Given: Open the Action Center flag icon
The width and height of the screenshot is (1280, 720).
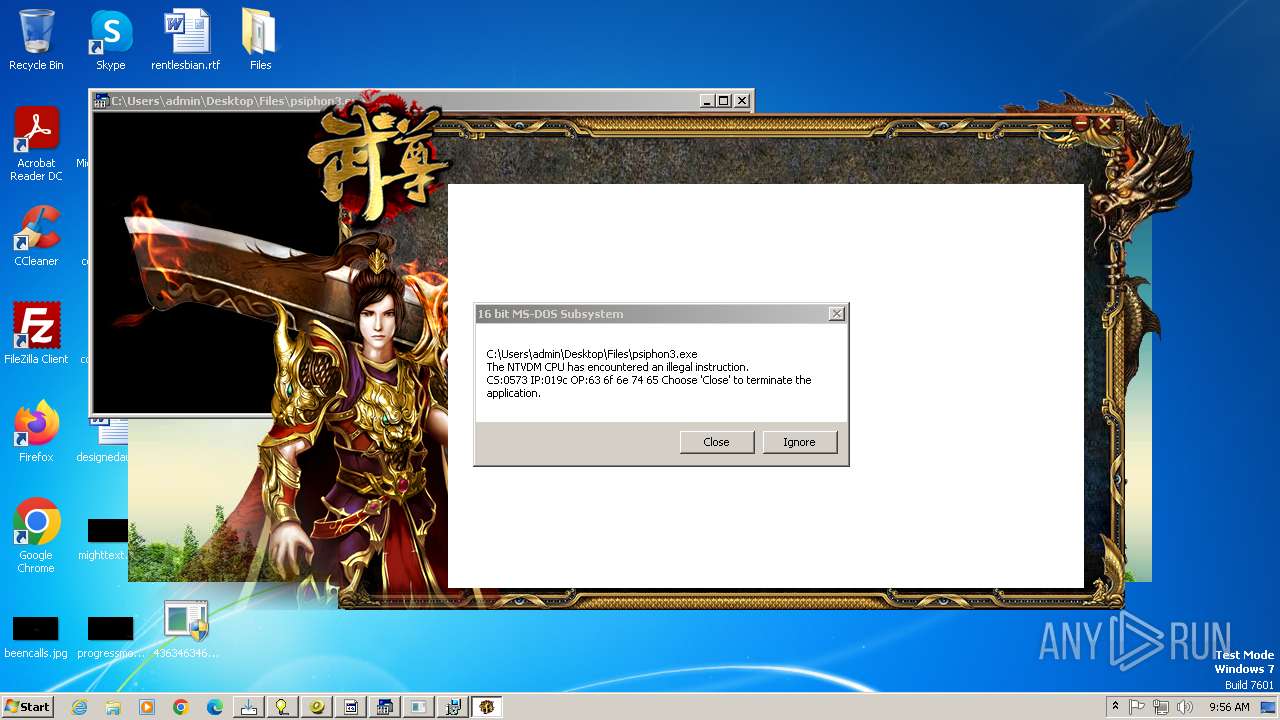Looking at the screenshot, I should click(x=1138, y=707).
